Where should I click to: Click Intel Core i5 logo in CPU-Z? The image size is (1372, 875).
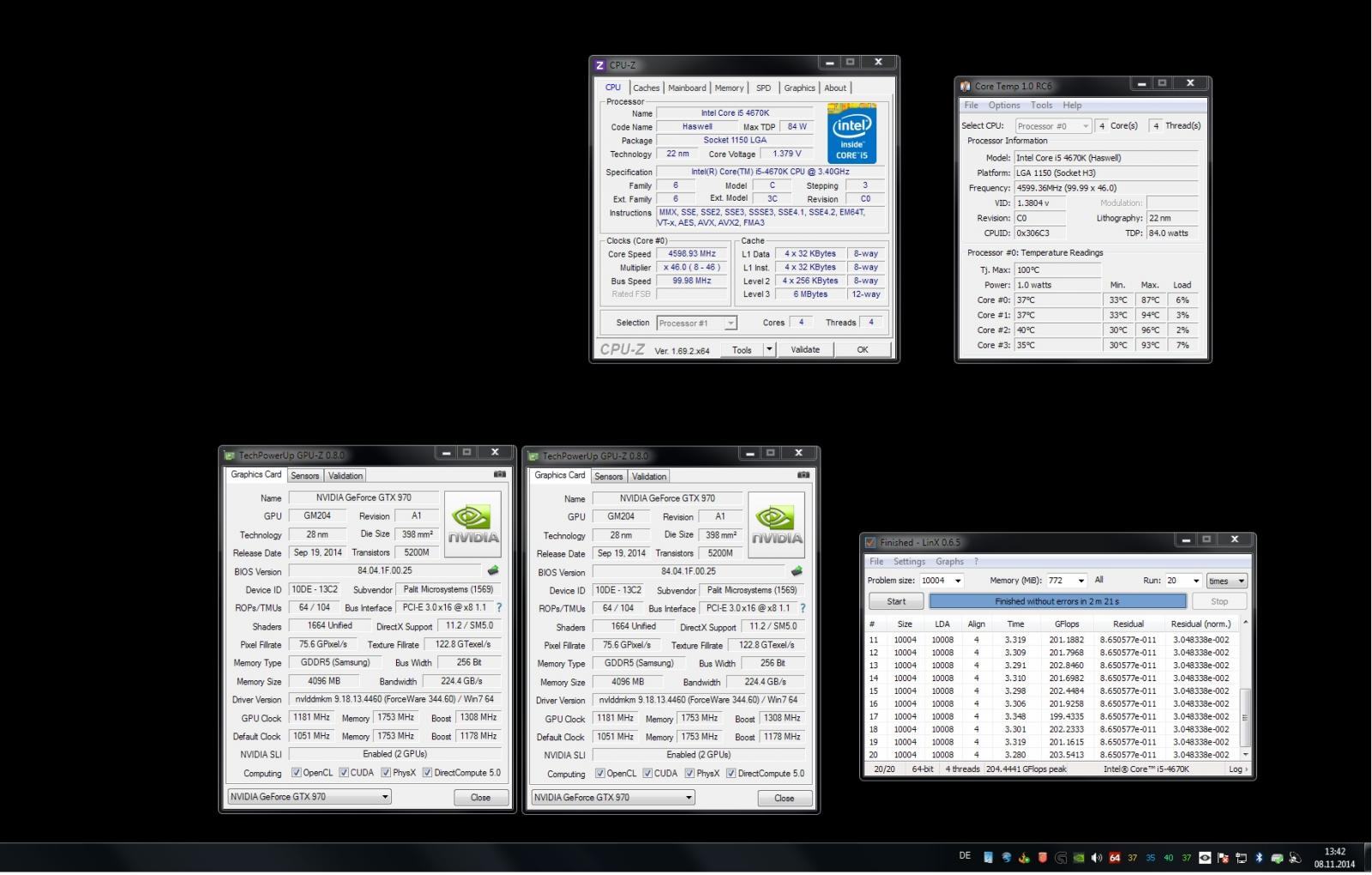click(x=851, y=134)
